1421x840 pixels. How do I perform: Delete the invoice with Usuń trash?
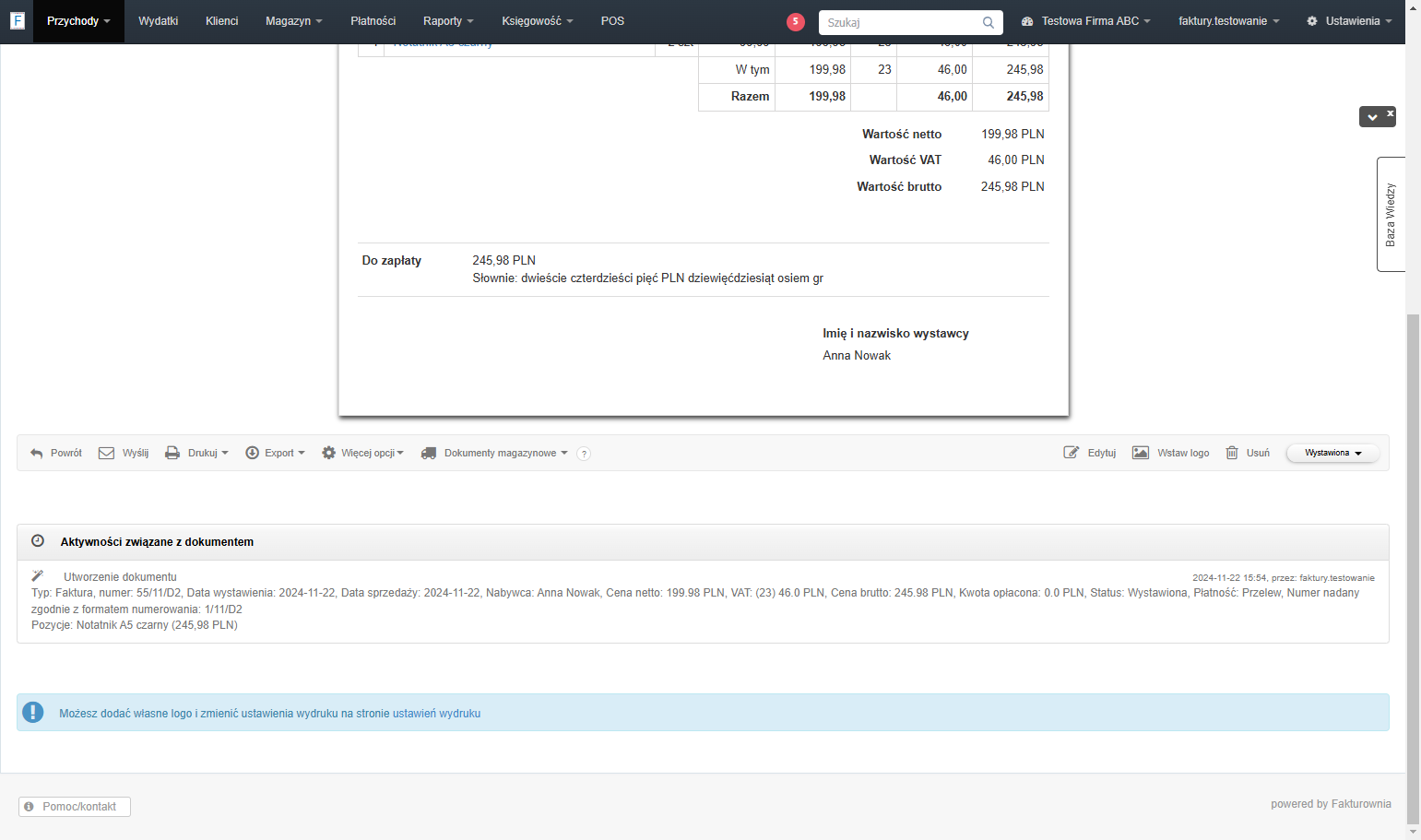1248,453
